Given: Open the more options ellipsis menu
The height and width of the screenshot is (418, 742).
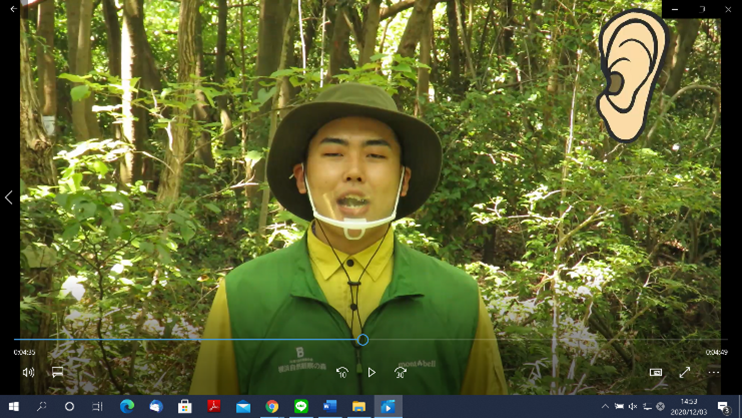Looking at the screenshot, I should click(x=714, y=373).
